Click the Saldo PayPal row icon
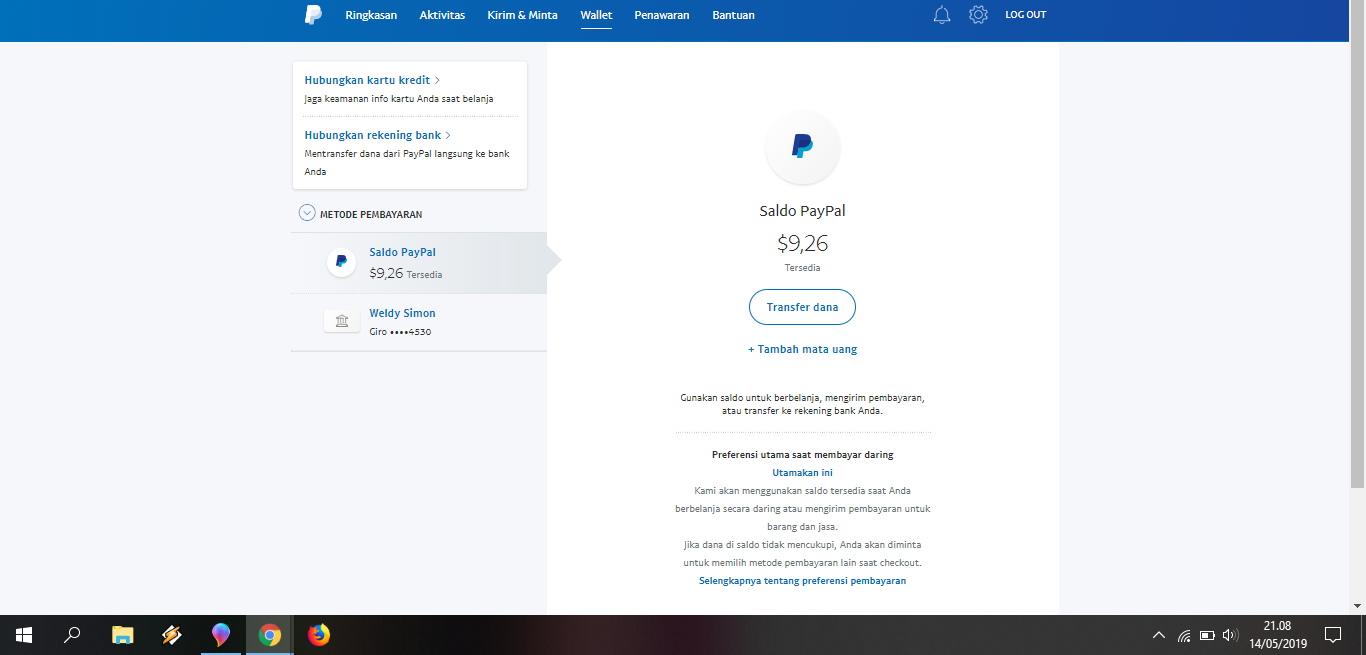 pyautogui.click(x=341, y=262)
